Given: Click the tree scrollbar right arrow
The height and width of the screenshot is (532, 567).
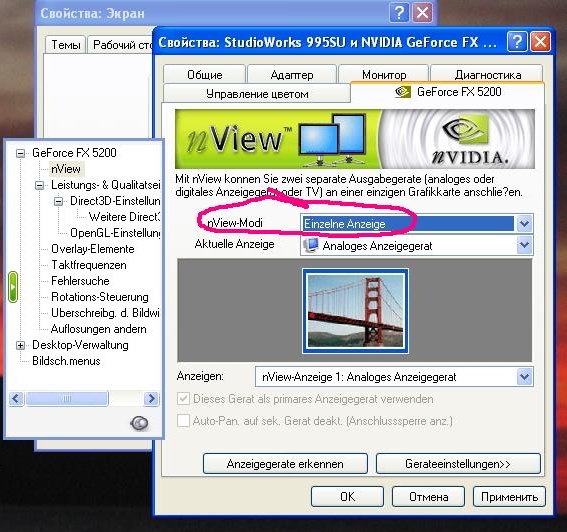Looking at the screenshot, I should pos(151,399).
